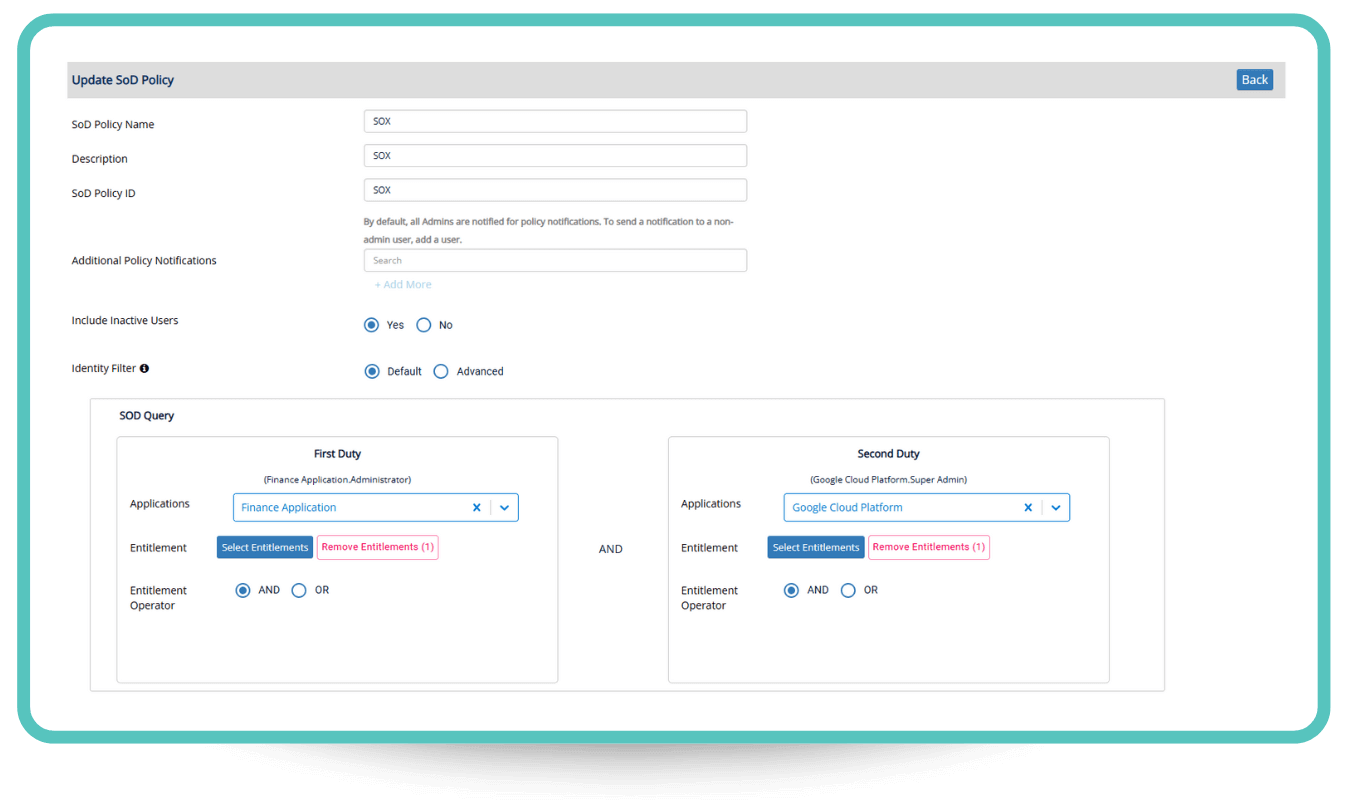The width and height of the screenshot is (1350, 800).
Task: Click the info icon beside Identity Filter
Action: click(x=144, y=367)
